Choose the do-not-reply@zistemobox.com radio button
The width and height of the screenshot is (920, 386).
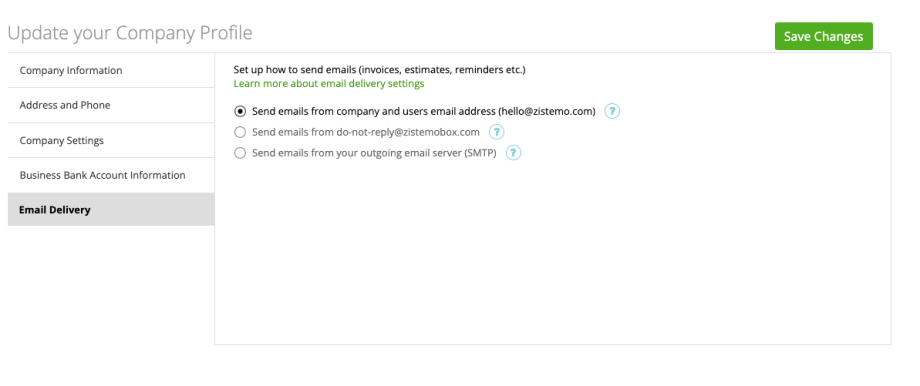click(239, 132)
